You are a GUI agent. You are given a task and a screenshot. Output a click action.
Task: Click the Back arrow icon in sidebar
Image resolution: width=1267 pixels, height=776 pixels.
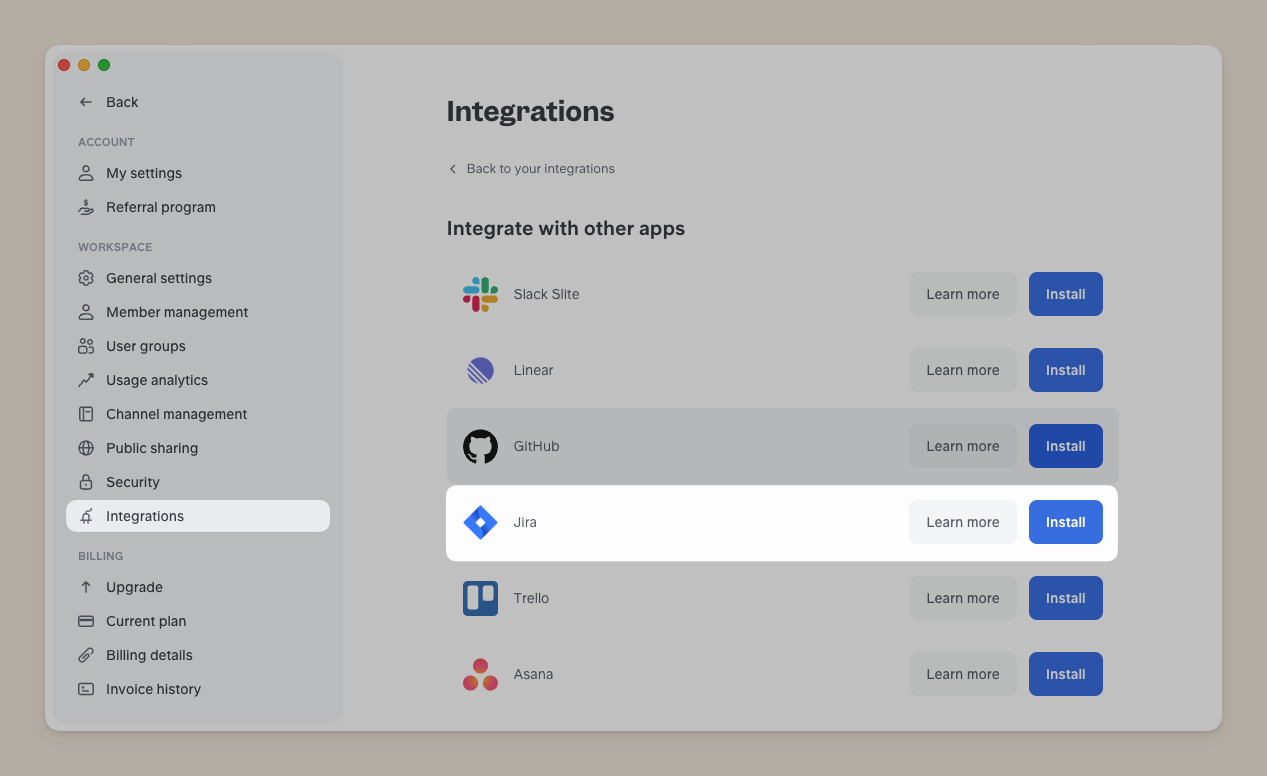point(86,102)
